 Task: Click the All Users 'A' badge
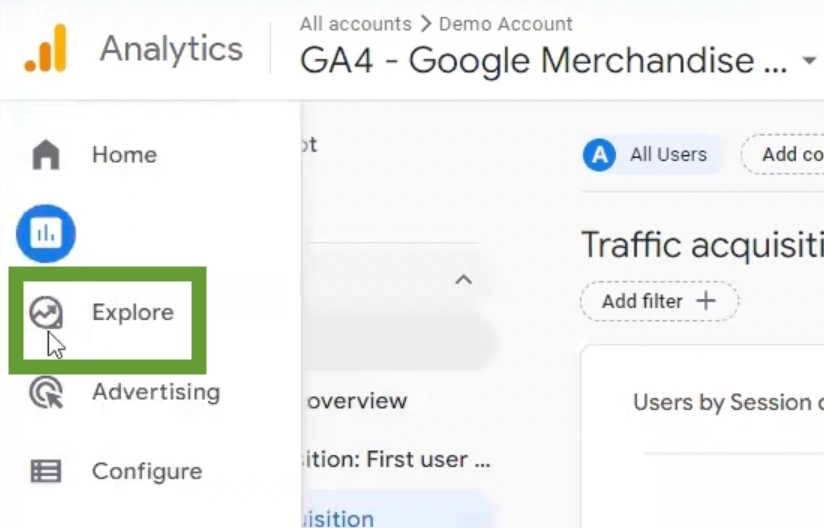tap(599, 154)
